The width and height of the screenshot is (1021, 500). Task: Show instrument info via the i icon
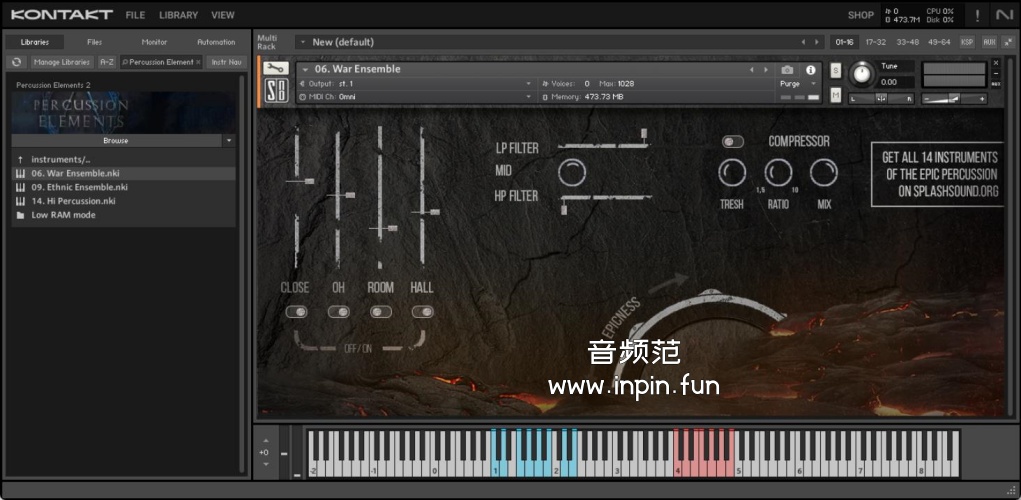(811, 70)
